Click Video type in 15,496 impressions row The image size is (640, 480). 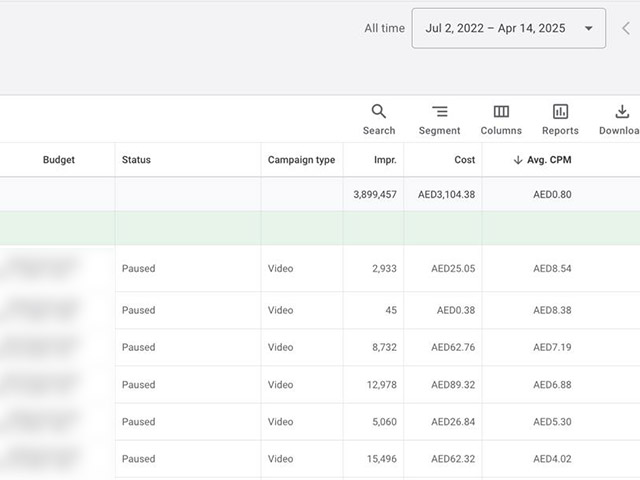click(x=280, y=459)
